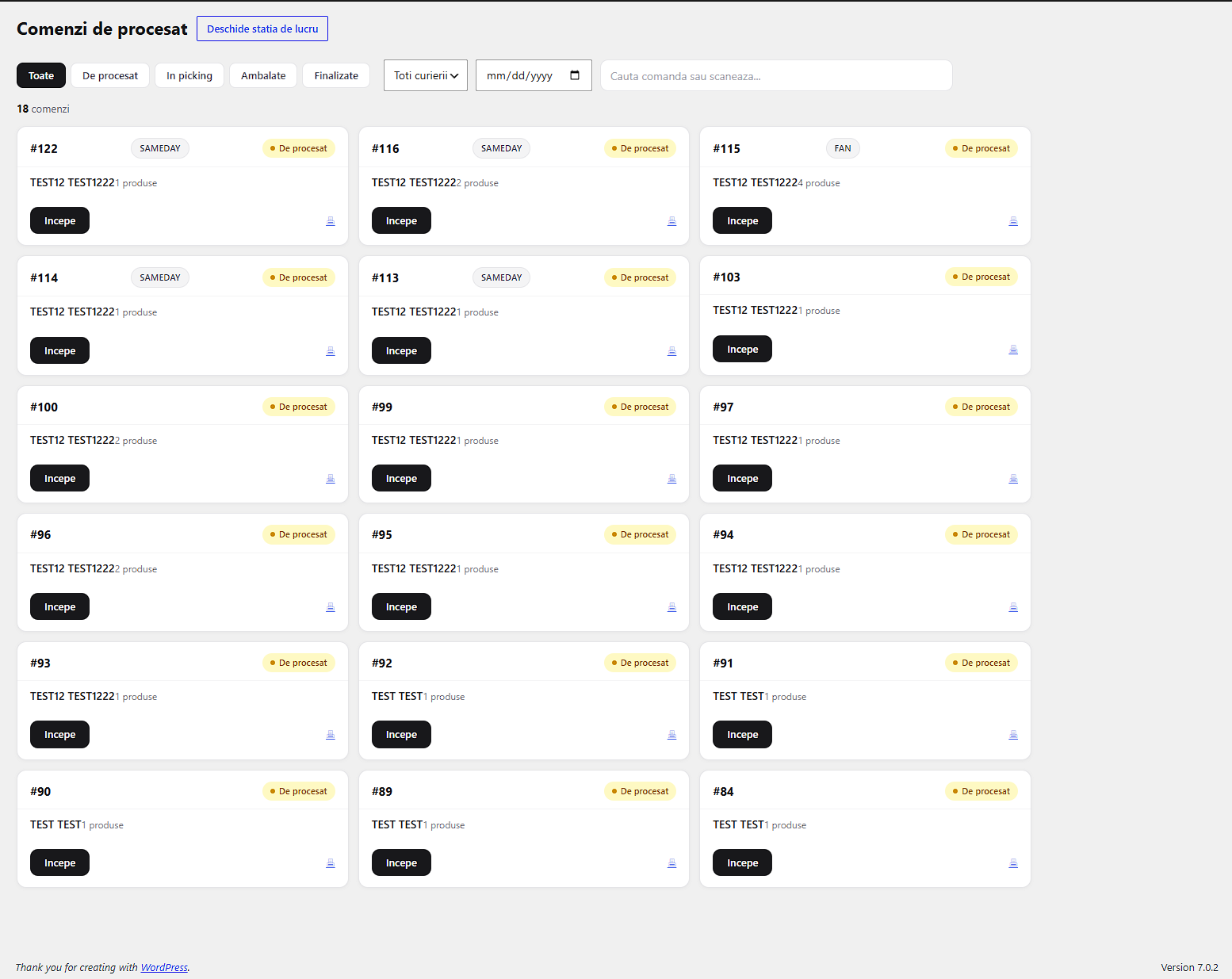Show Ambalate orders
Image resolution: width=1232 pixels, height=979 pixels.
[x=263, y=75]
